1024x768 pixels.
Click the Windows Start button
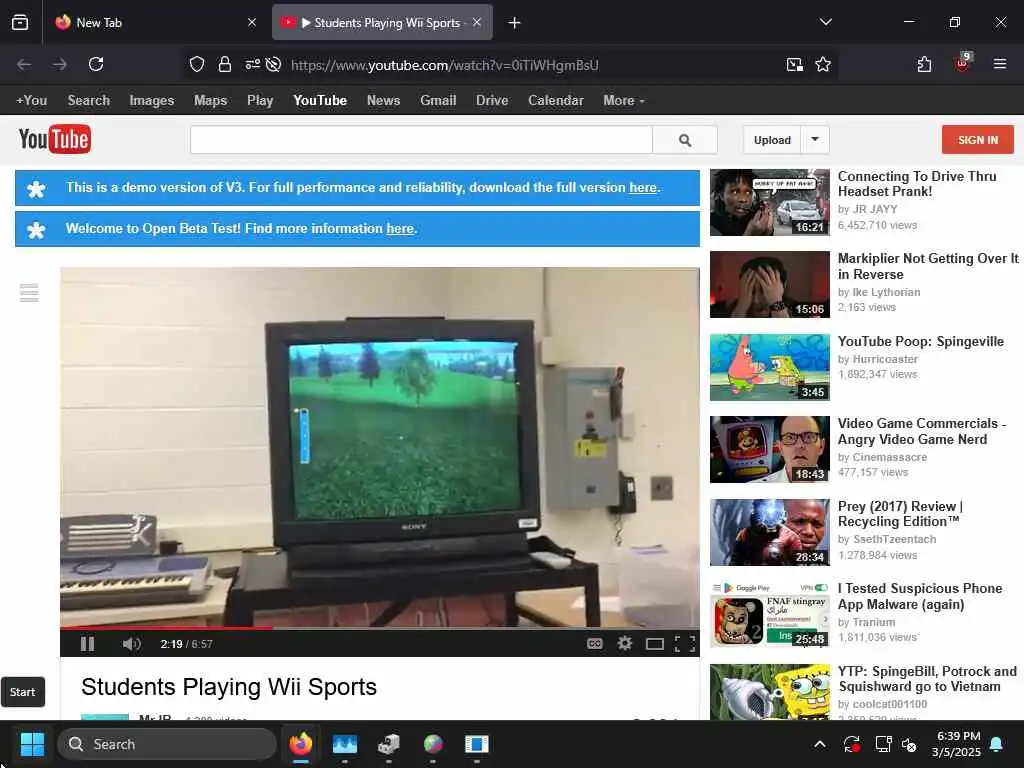click(x=32, y=744)
